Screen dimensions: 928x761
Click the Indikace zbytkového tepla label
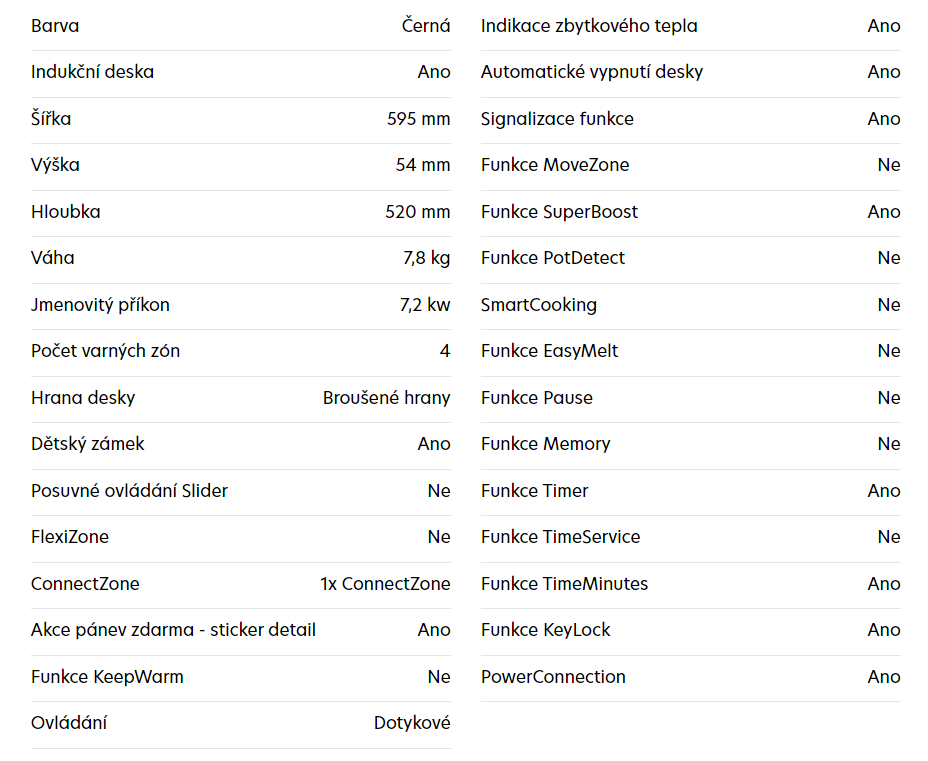click(589, 26)
